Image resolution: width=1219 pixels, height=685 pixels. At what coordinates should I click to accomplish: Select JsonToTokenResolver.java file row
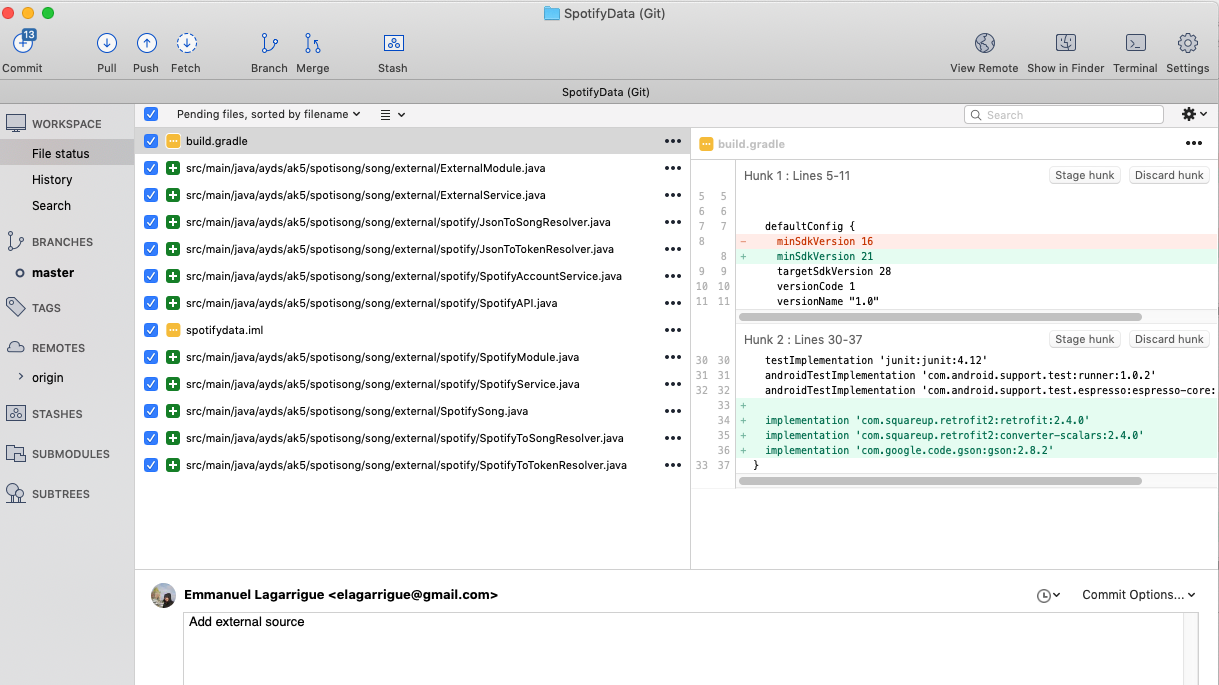412,249
